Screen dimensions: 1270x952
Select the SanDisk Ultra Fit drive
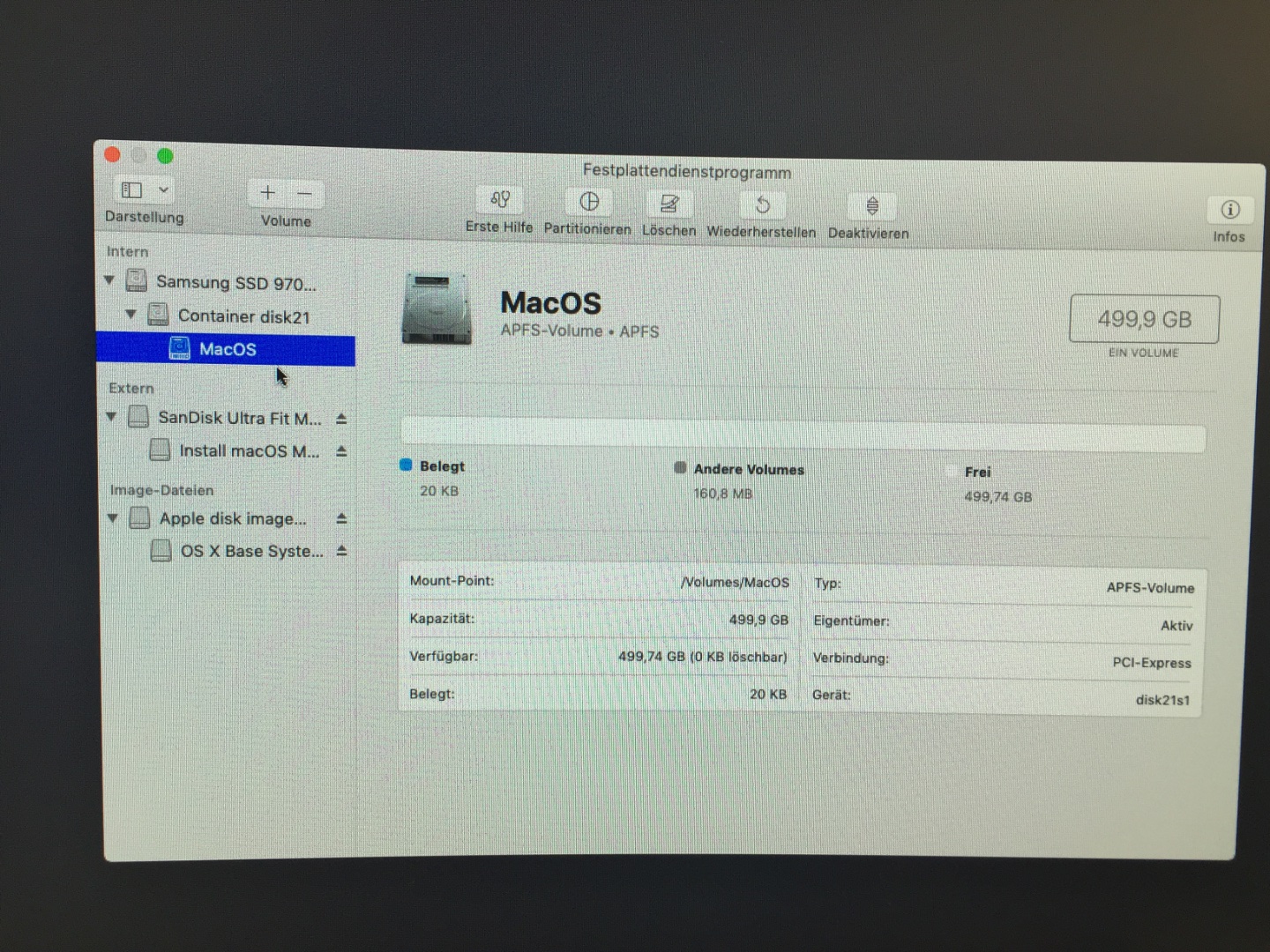click(239, 418)
